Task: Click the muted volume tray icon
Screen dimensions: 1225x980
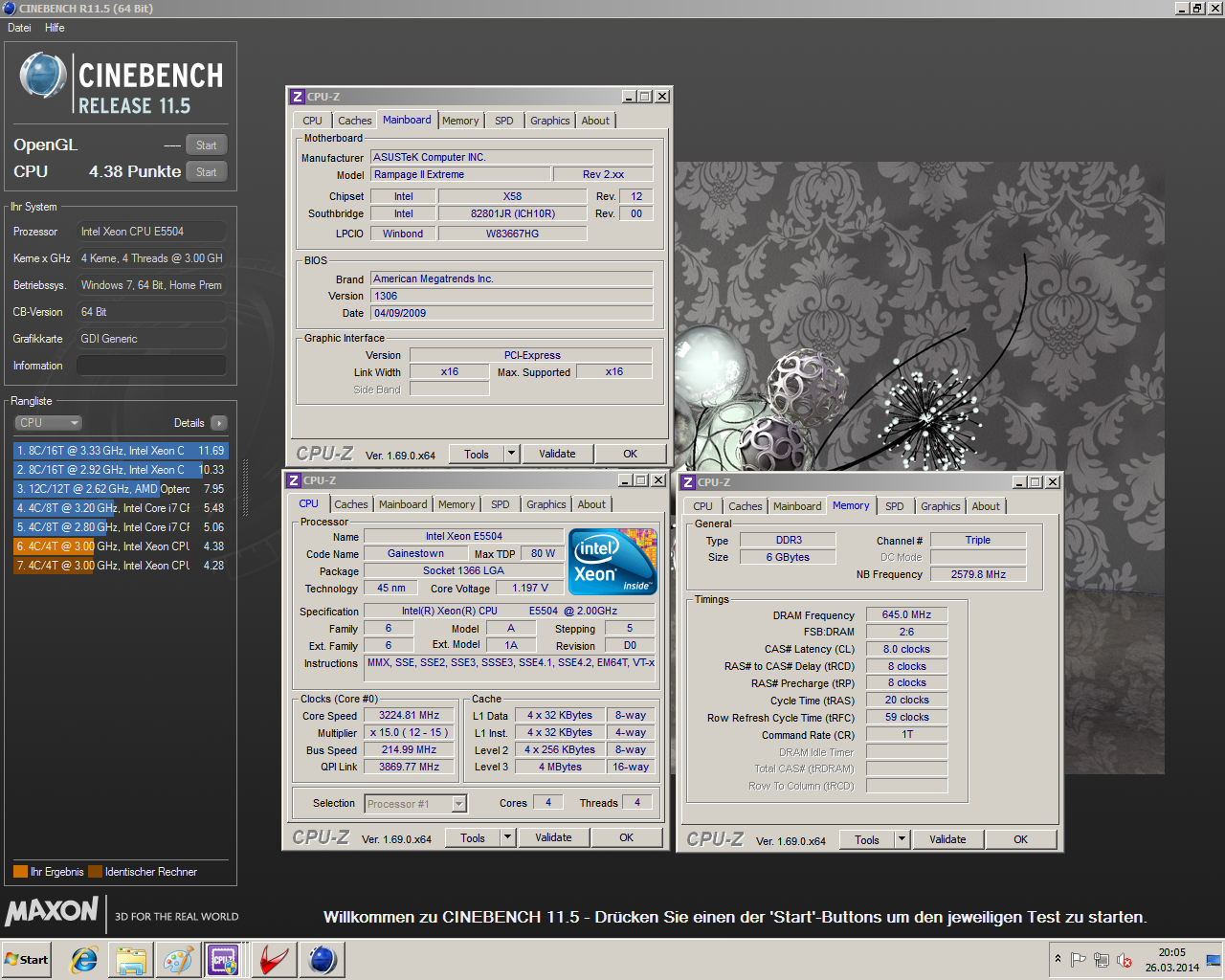Action: click(x=1125, y=960)
